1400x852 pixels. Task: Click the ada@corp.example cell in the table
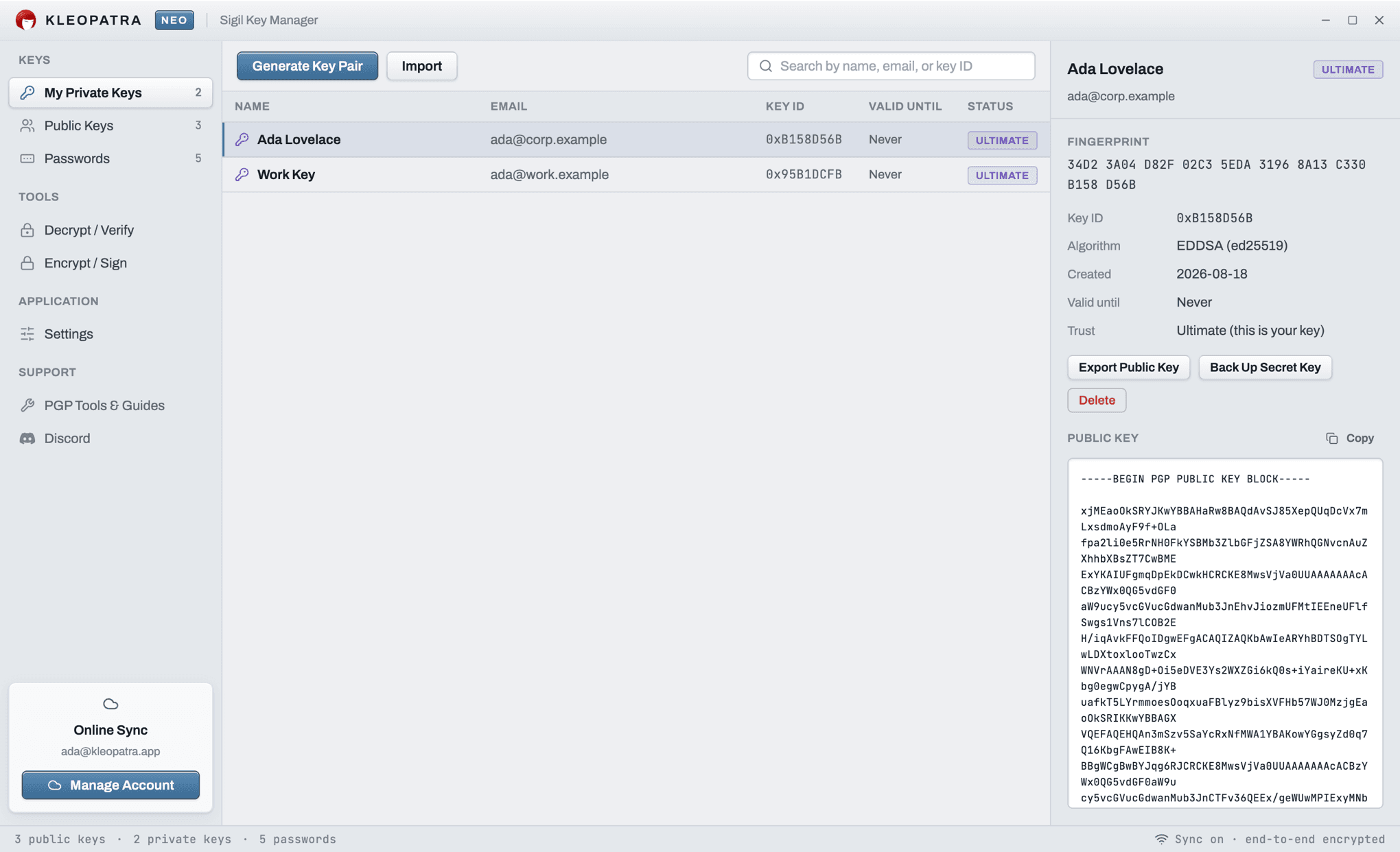click(x=548, y=139)
